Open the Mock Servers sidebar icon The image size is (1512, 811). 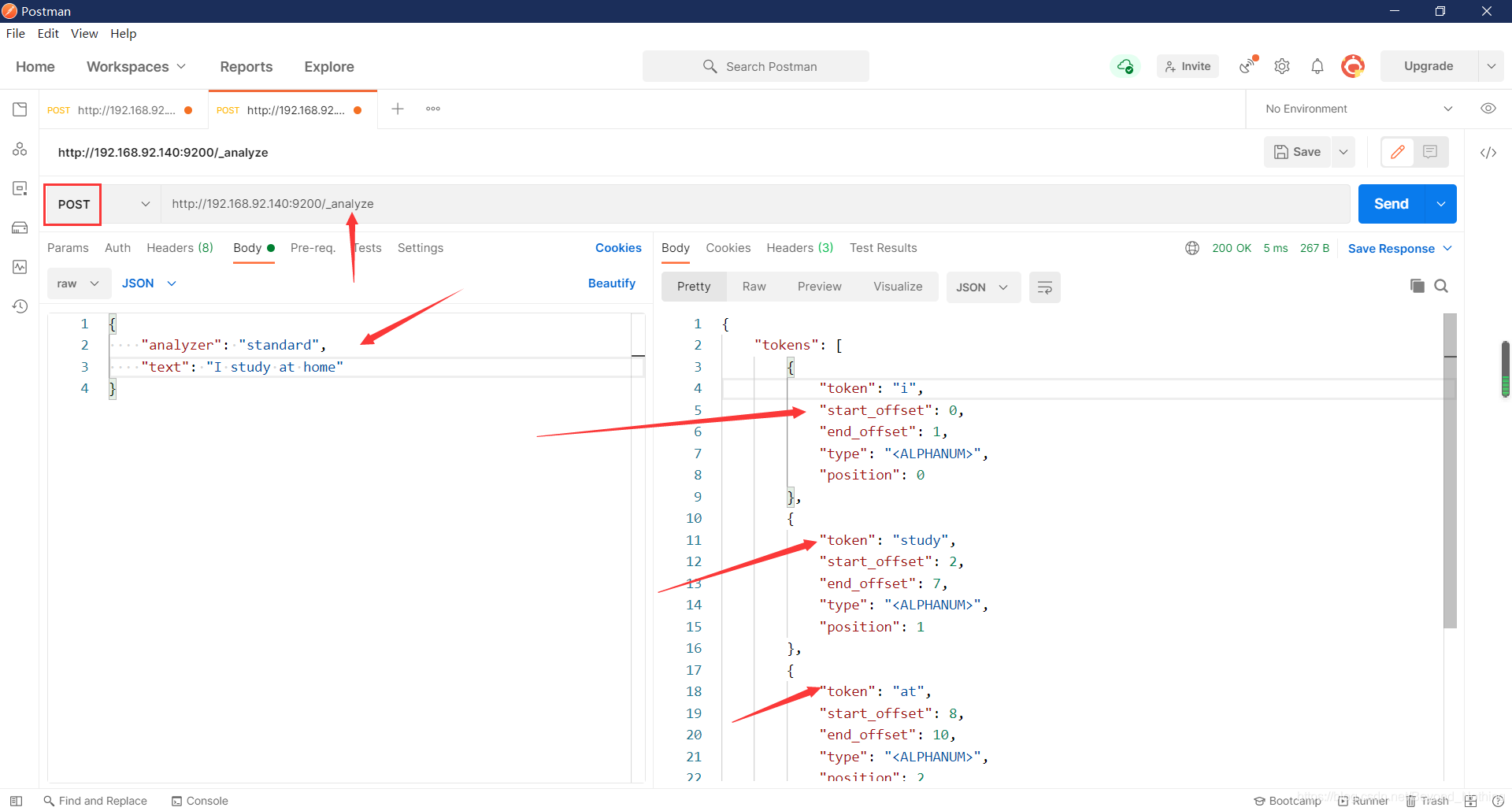click(x=20, y=228)
